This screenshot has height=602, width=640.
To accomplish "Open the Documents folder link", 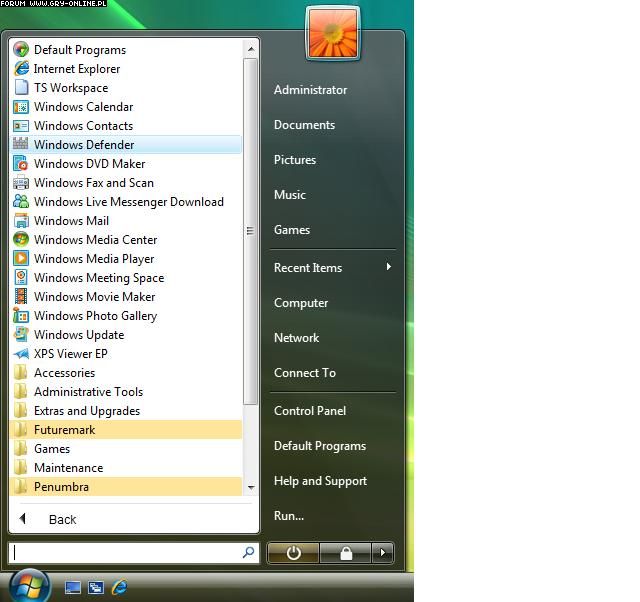I will click(x=304, y=125).
